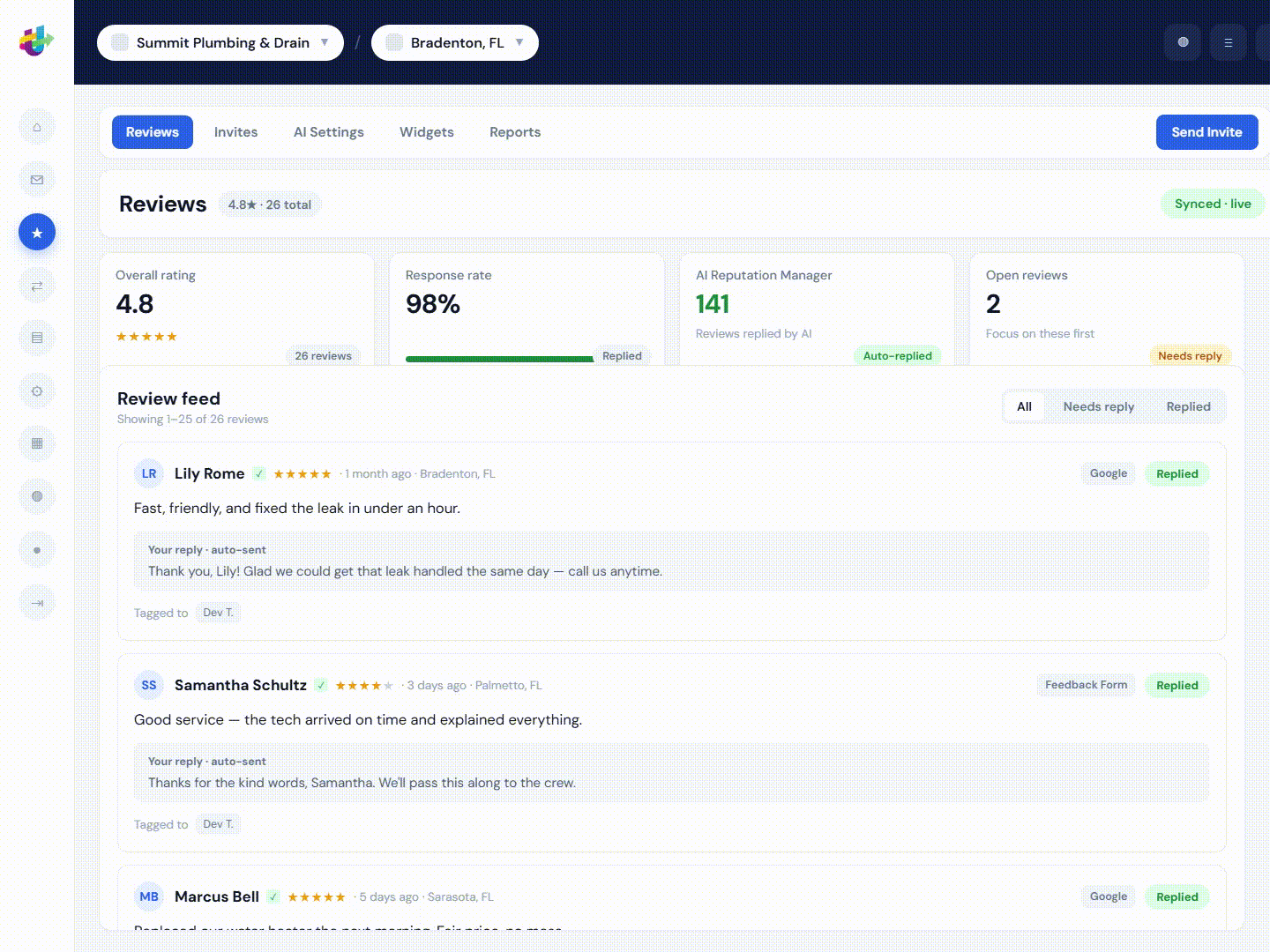Click the response rate progress bar
Viewport: 1270px width, 952px height.
tap(499, 359)
